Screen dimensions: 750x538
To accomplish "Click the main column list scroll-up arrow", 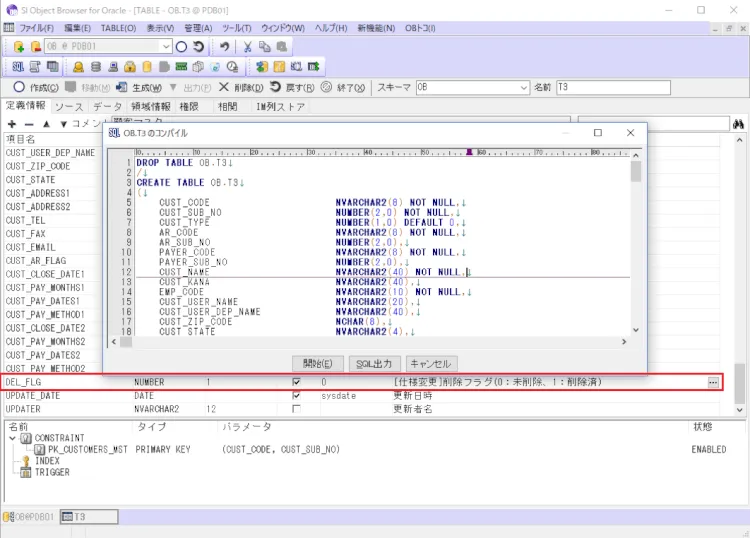I will (x=739, y=140).
